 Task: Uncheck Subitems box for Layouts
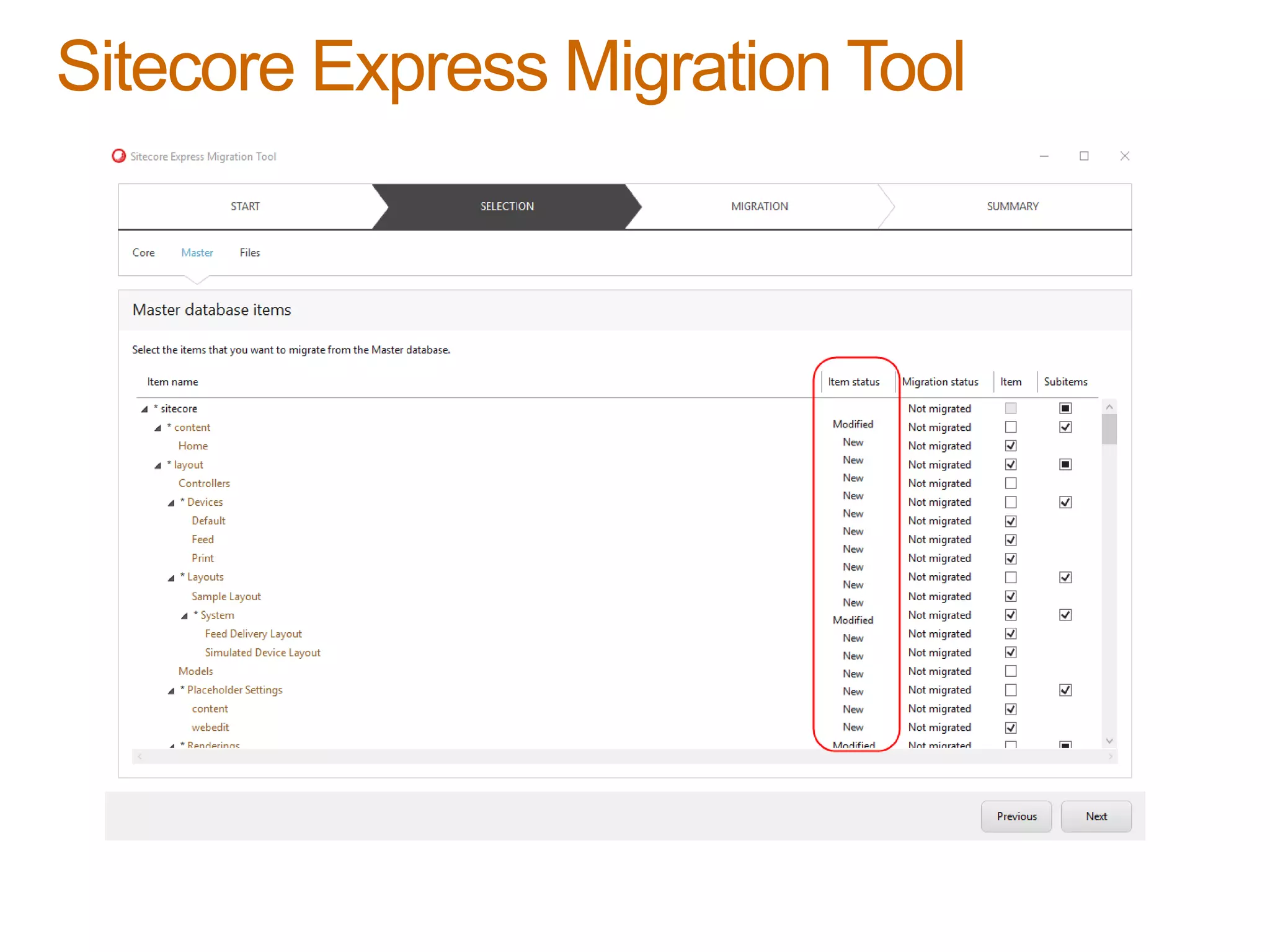point(1065,577)
